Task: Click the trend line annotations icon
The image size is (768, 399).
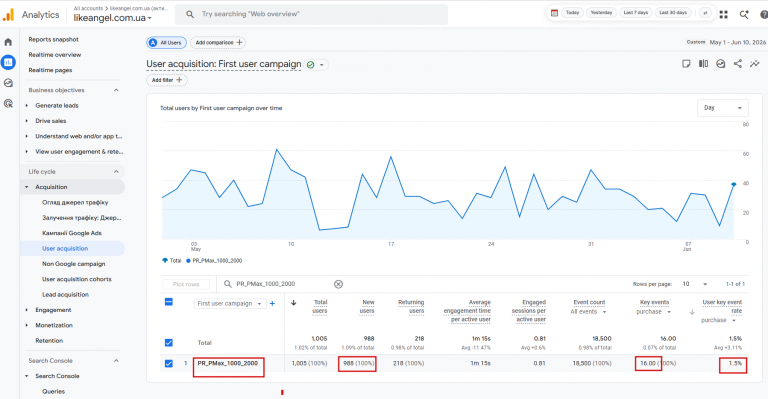Action: coord(754,64)
